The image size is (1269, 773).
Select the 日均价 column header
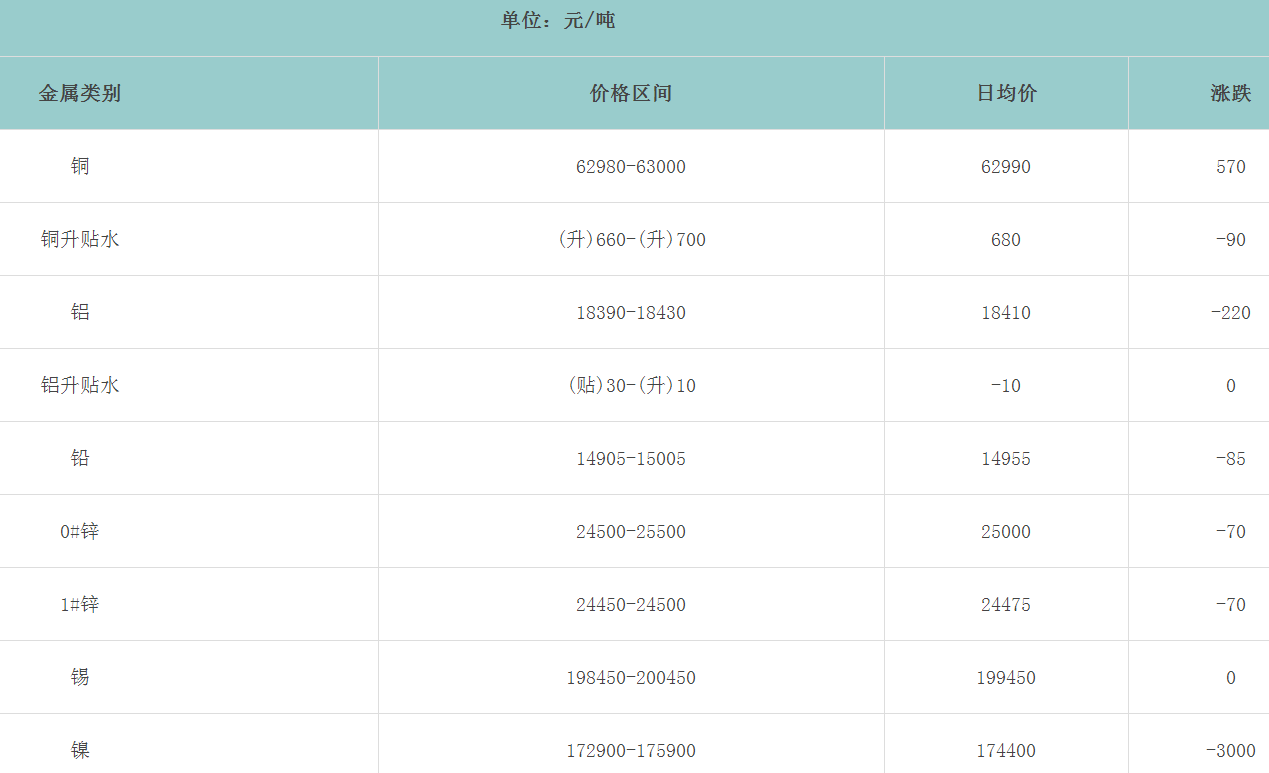[1006, 94]
